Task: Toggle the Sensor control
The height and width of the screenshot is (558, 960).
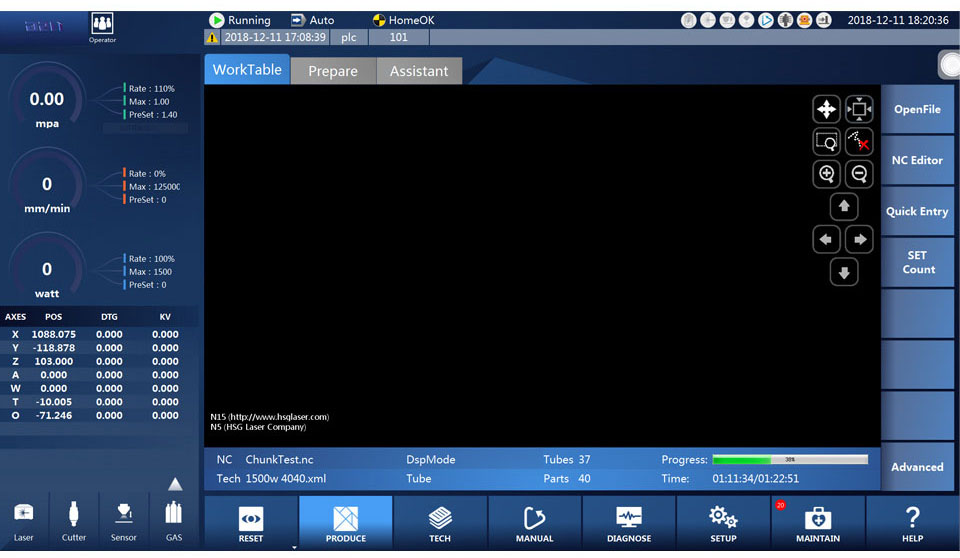Action: point(124,518)
